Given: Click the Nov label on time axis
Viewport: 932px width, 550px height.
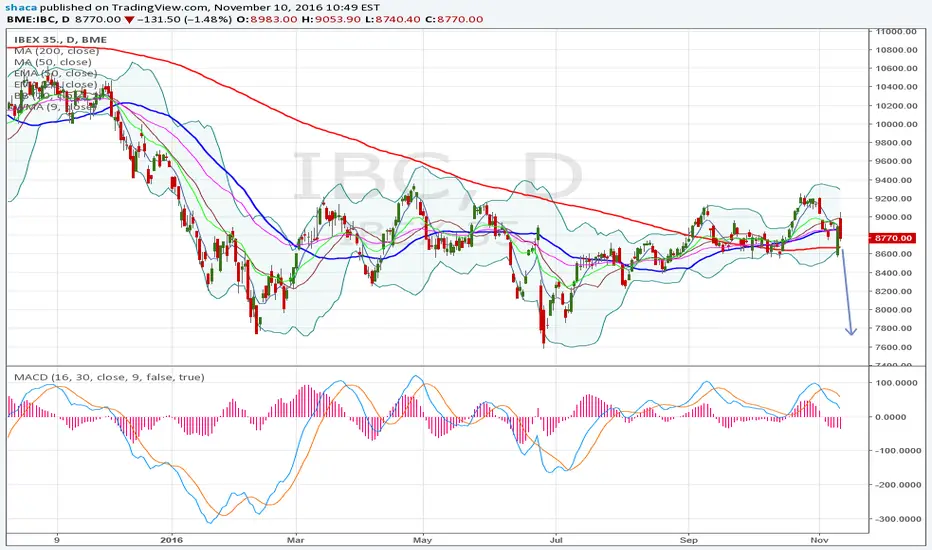Looking at the screenshot, I should 819,540.
